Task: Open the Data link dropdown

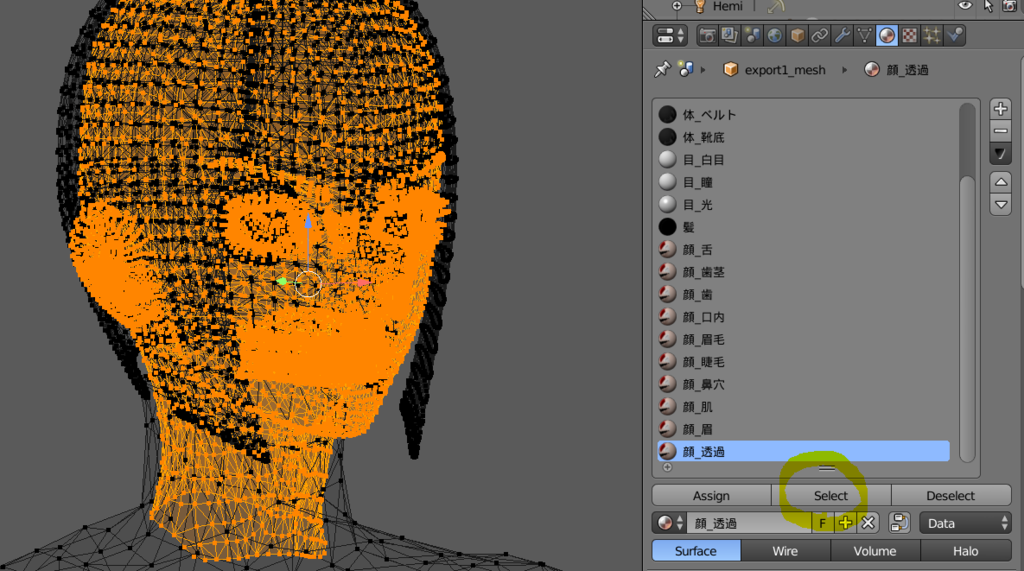Action: pyautogui.click(x=965, y=523)
